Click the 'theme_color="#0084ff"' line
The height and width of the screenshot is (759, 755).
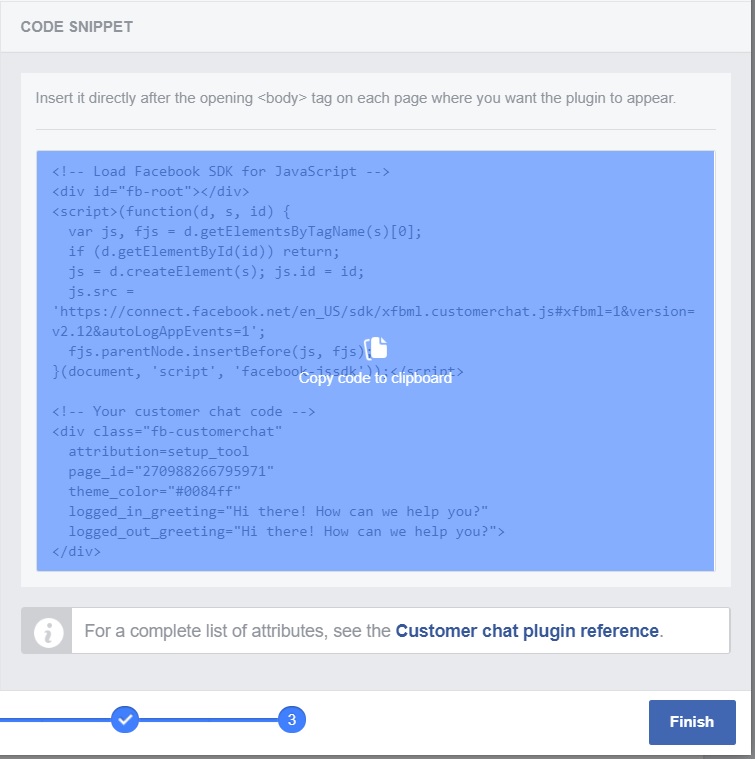(x=155, y=491)
